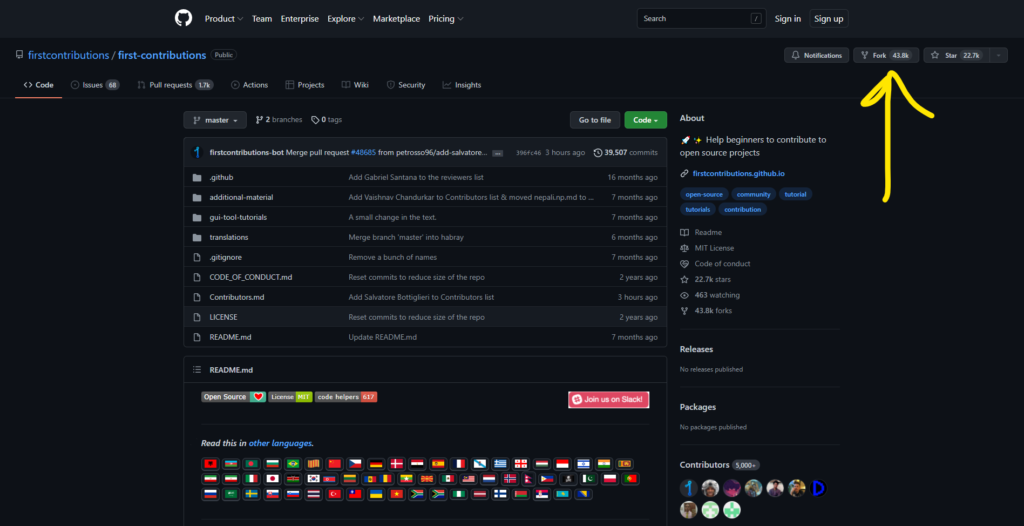Image resolution: width=1024 pixels, height=526 pixels.
Task: Open the MIT License sidebar link
Action: 707,248
